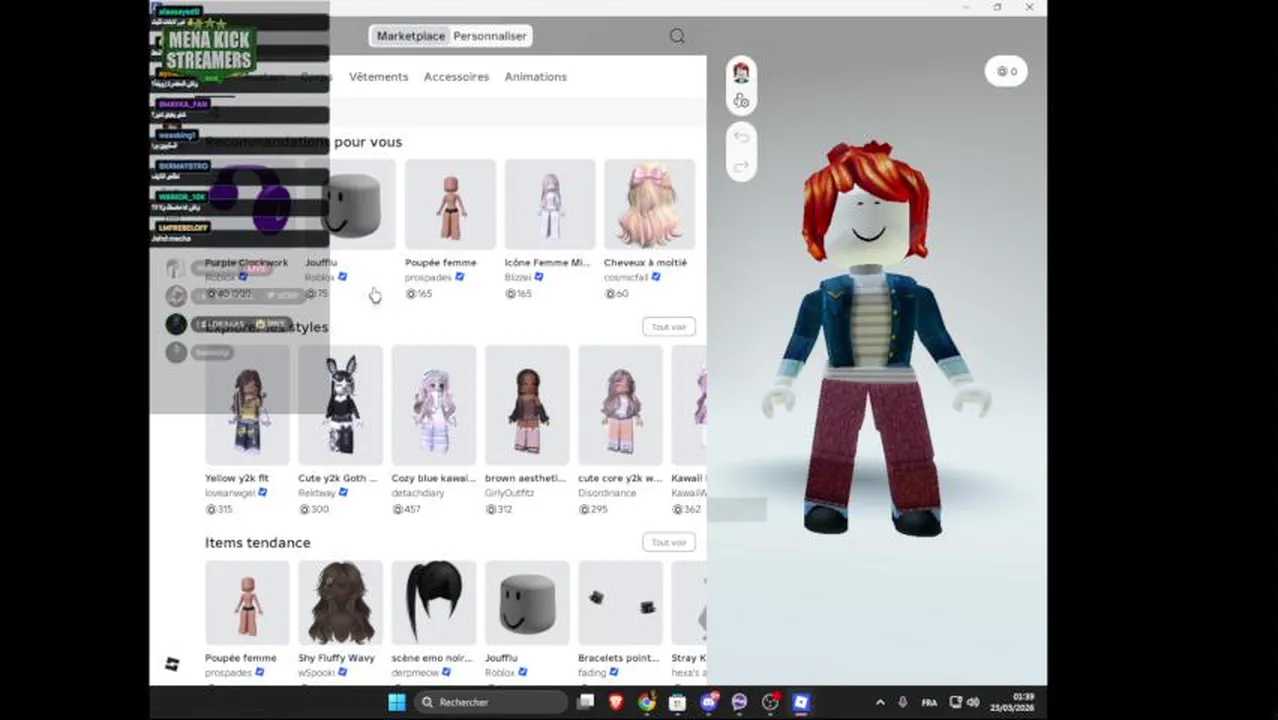Click the Rechercher taskbar search field
The width and height of the screenshot is (1278, 720).
490,702
